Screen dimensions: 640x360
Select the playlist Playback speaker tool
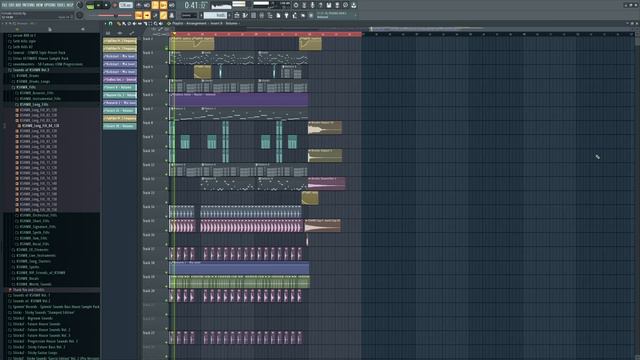(x=161, y=24)
